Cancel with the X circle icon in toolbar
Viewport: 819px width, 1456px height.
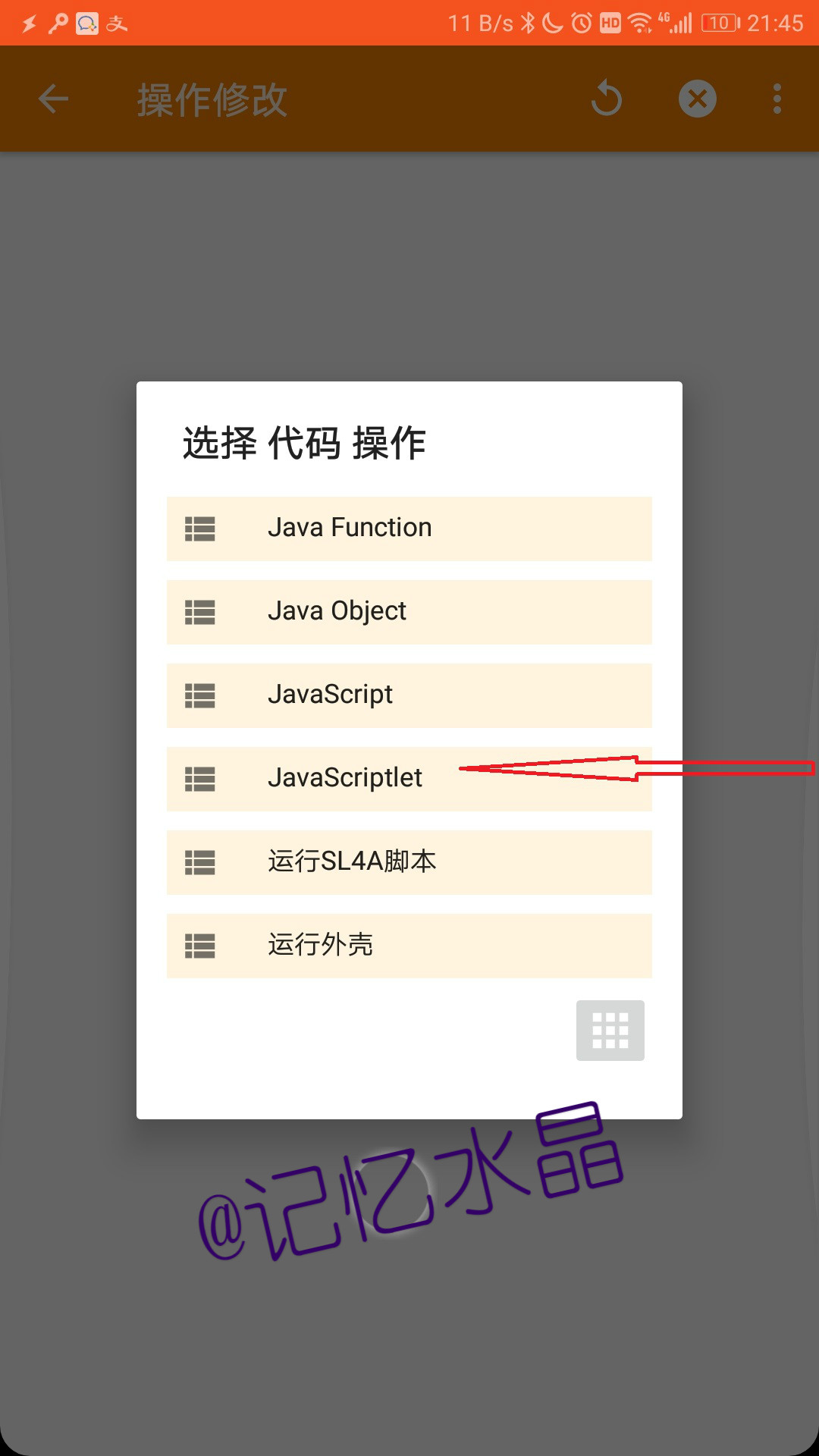(x=698, y=99)
